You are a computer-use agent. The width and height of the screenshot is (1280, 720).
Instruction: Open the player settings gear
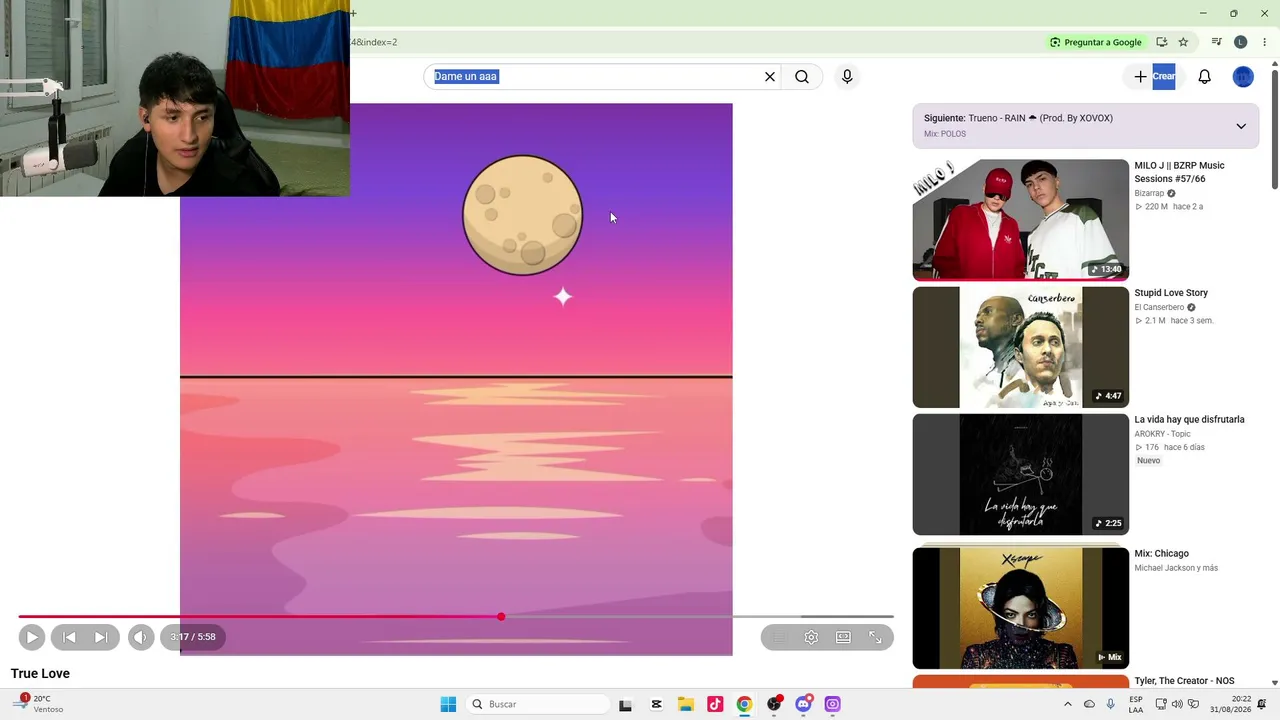coord(811,637)
